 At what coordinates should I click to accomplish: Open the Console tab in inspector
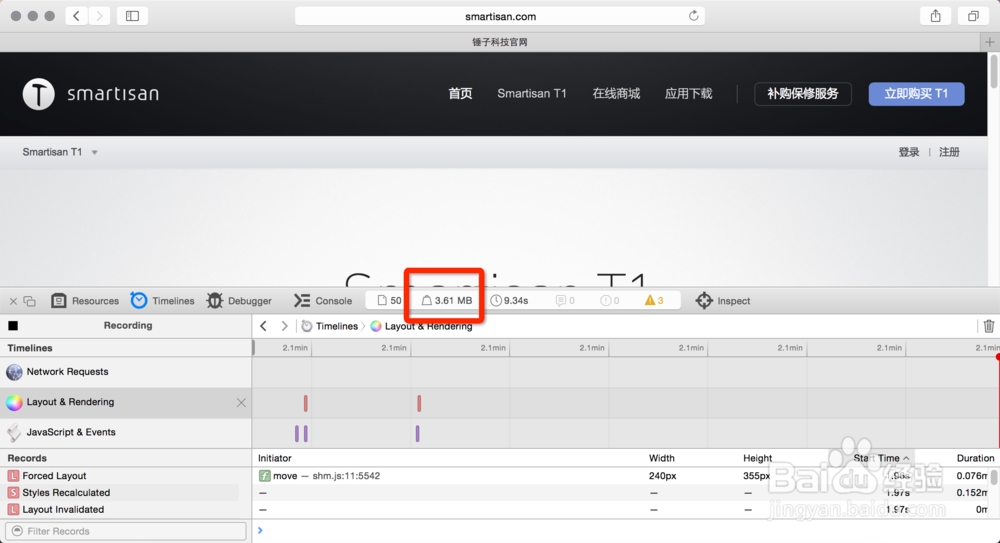[323, 301]
